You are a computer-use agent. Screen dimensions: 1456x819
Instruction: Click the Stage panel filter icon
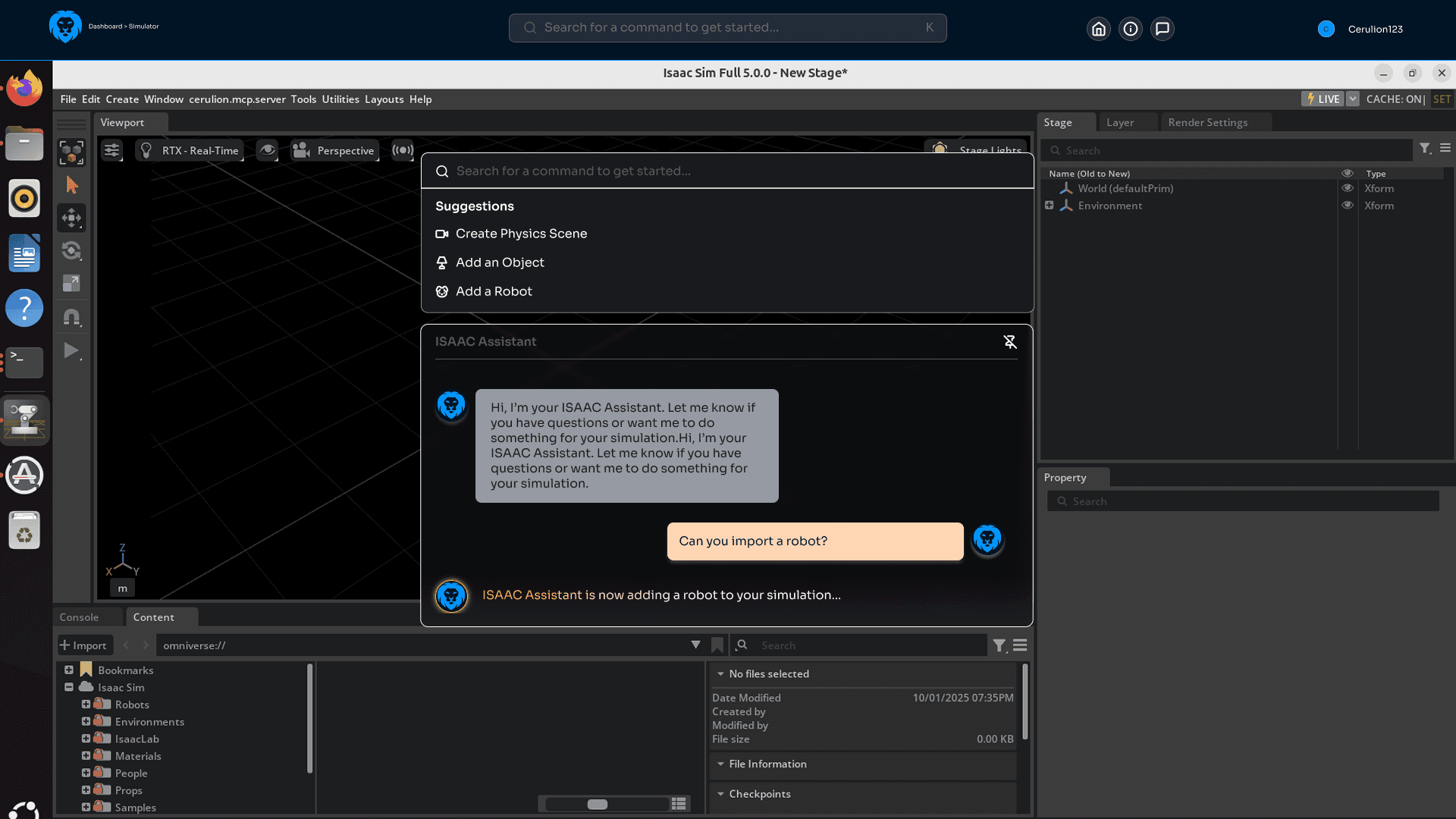1425,149
